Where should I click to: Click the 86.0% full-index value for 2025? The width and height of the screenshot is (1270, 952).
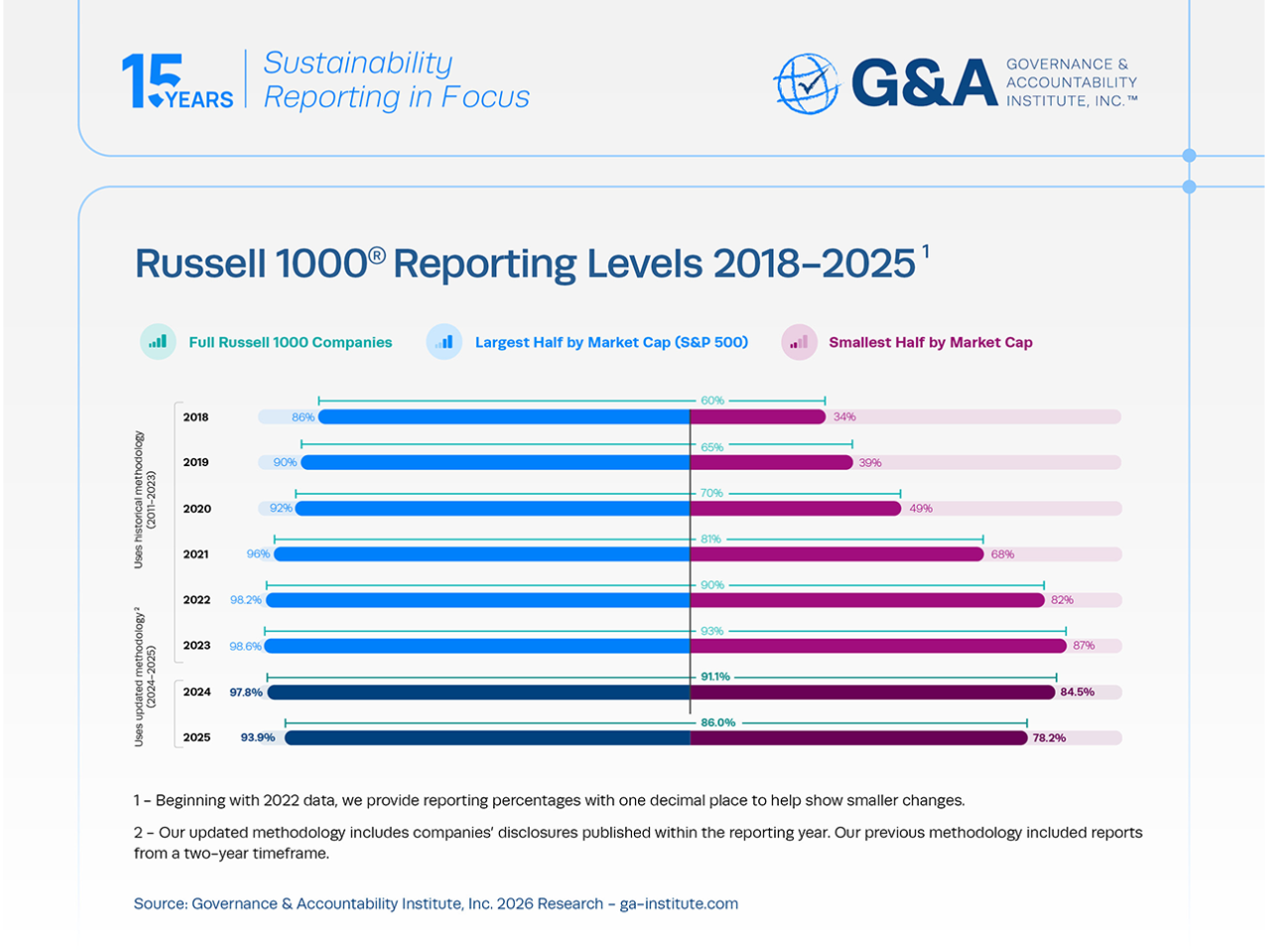[718, 723]
